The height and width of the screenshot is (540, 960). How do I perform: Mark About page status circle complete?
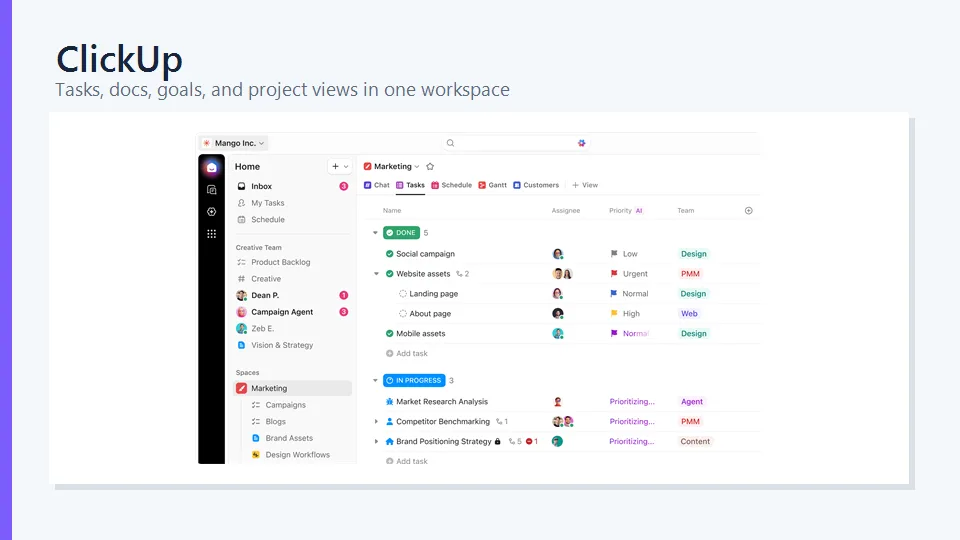[x=403, y=313]
